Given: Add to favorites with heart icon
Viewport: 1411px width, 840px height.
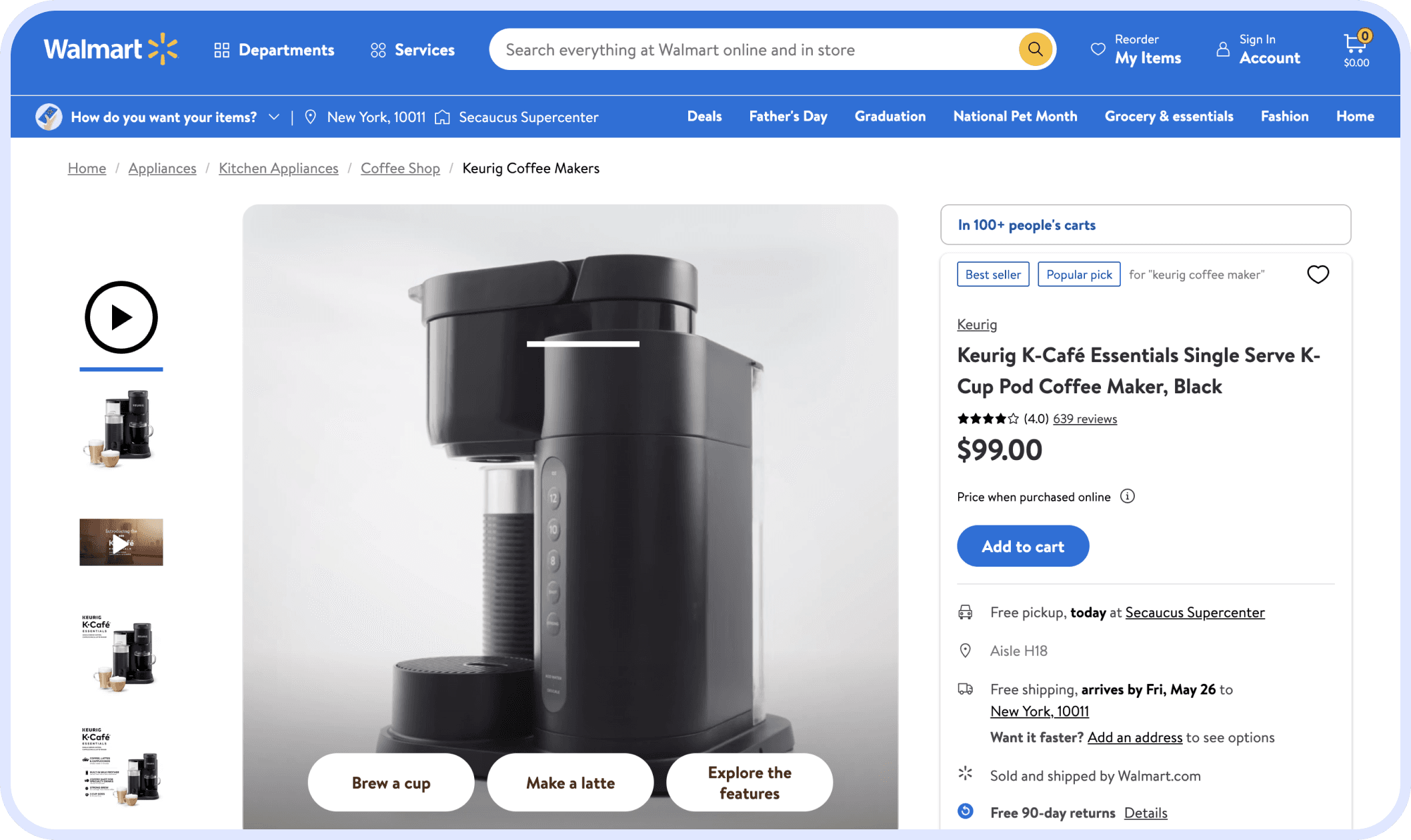Looking at the screenshot, I should pyautogui.click(x=1318, y=274).
